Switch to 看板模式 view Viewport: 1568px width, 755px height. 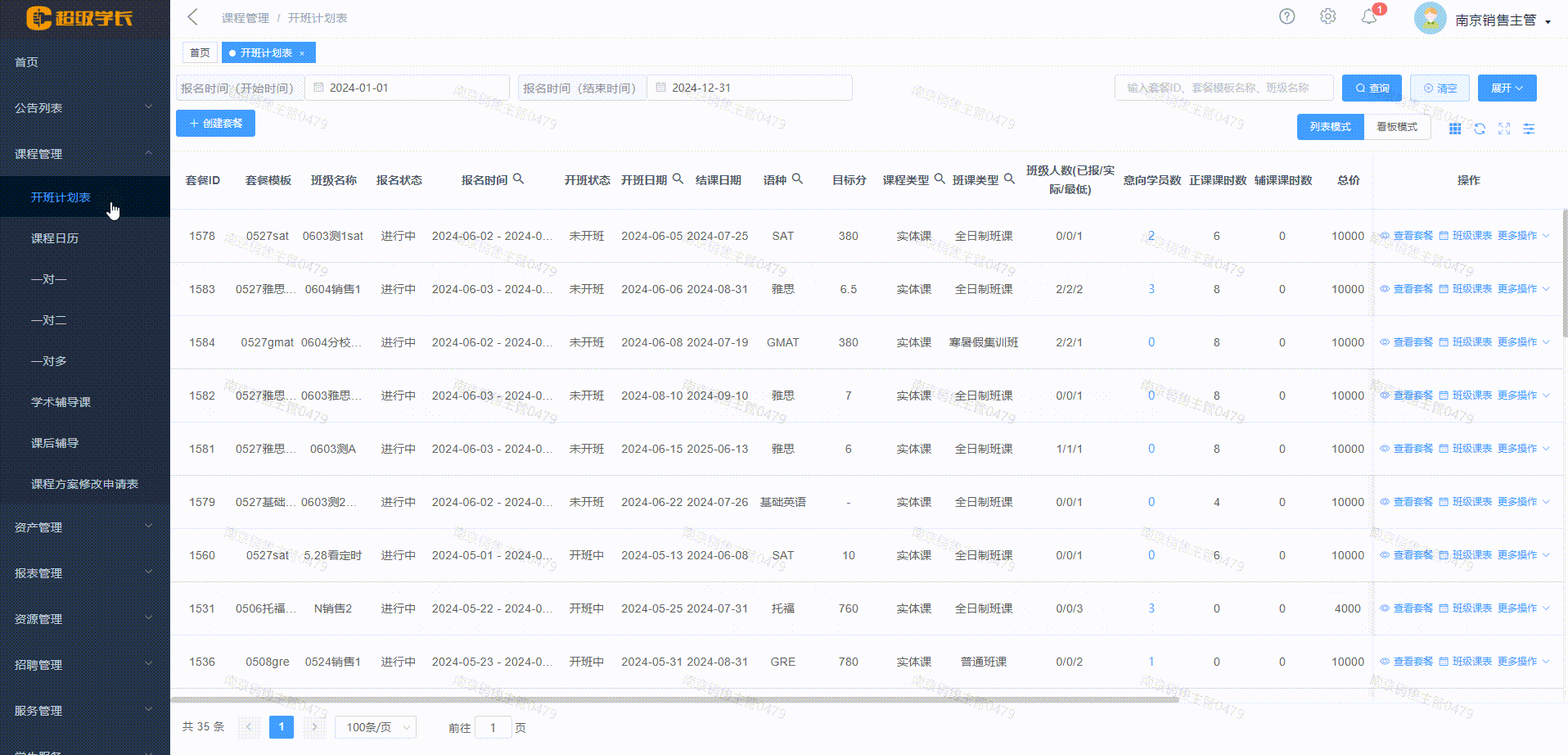point(1395,126)
